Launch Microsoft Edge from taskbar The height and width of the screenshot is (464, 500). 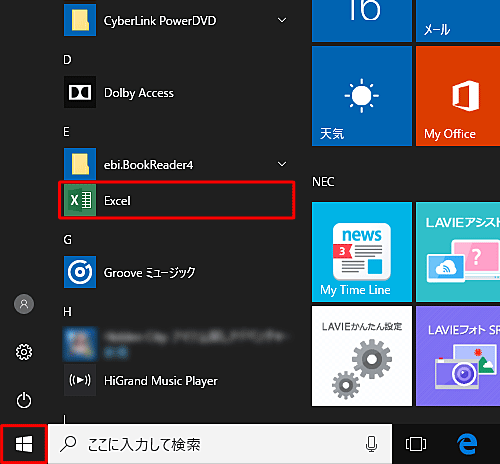click(467, 444)
